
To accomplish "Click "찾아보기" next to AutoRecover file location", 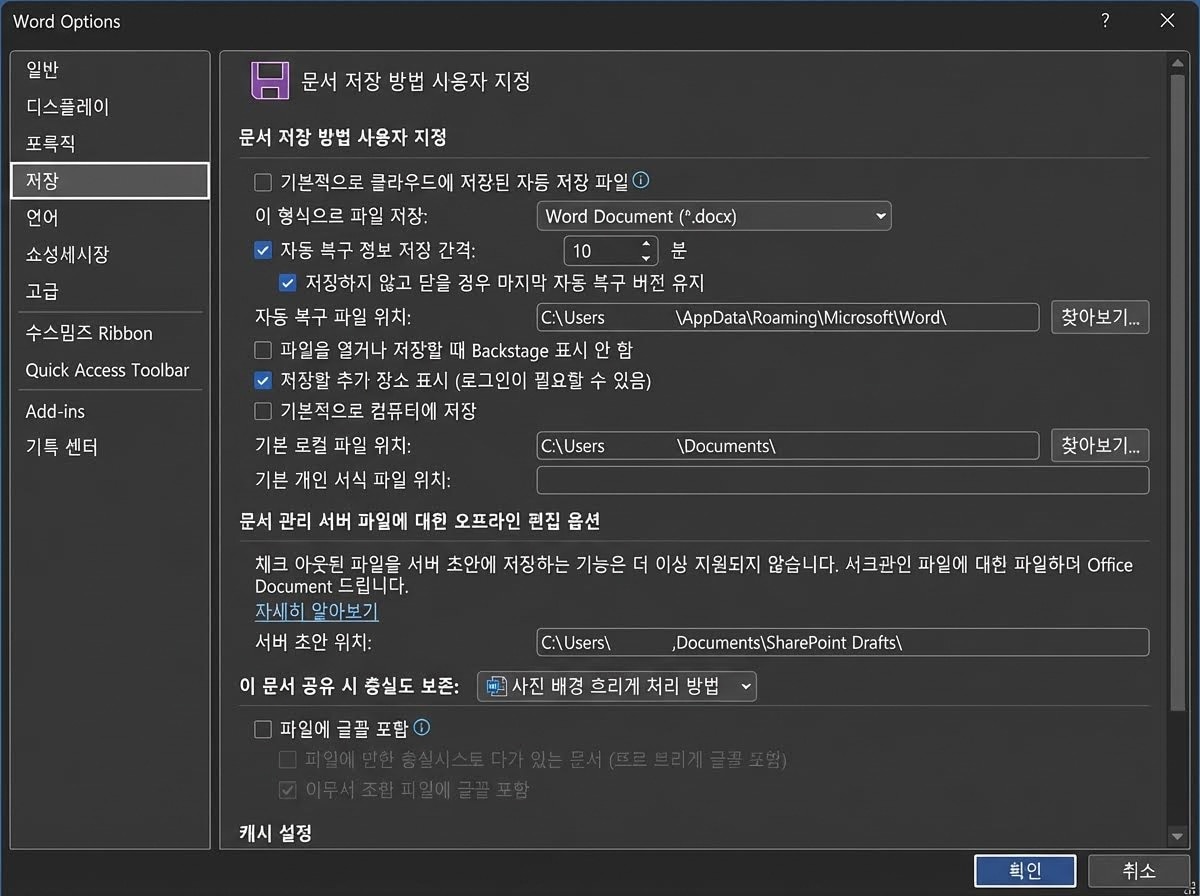I will click(1100, 316).
